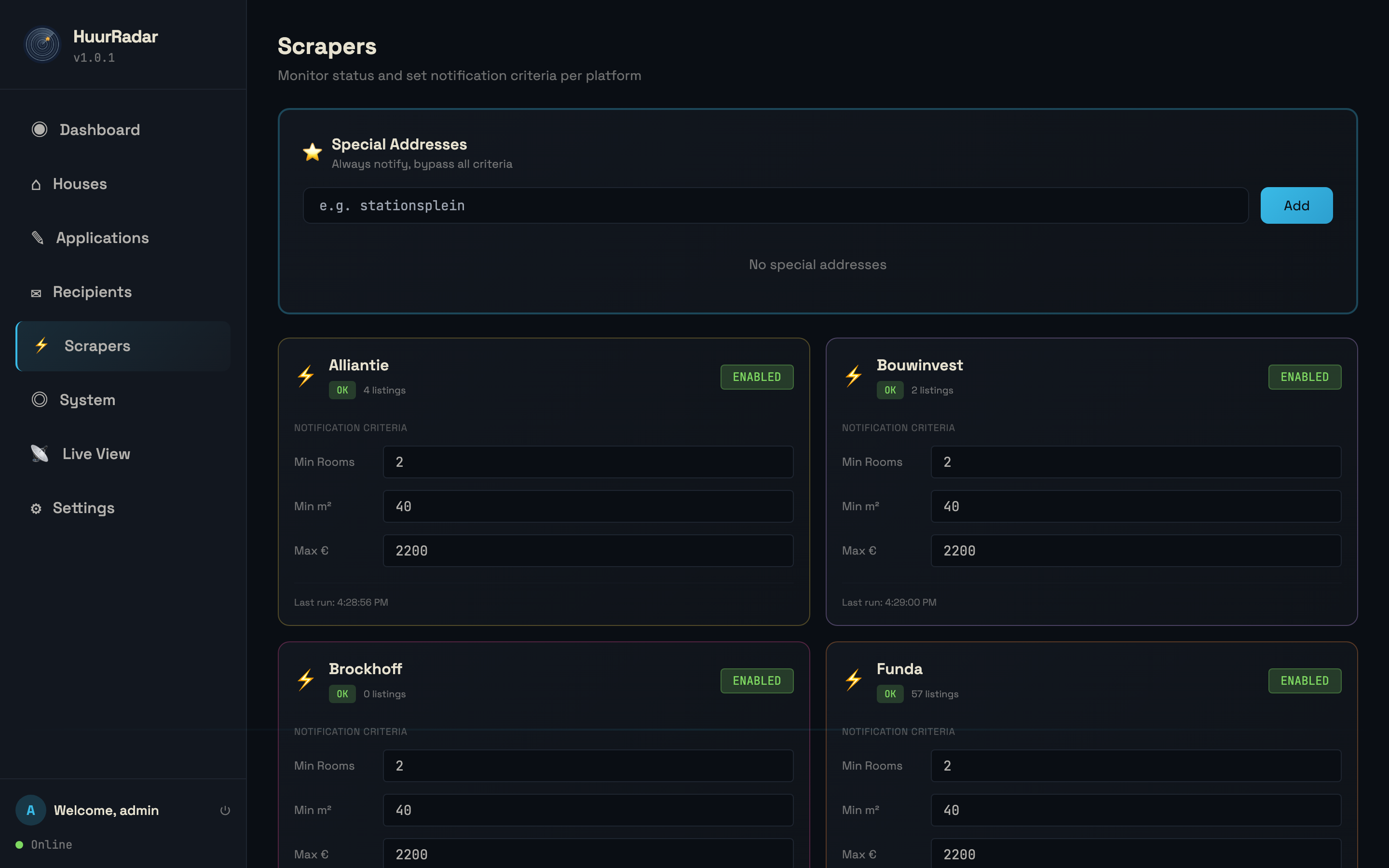Click the Settings gear icon
The width and height of the screenshot is (1389, 868).
point(36,509)
